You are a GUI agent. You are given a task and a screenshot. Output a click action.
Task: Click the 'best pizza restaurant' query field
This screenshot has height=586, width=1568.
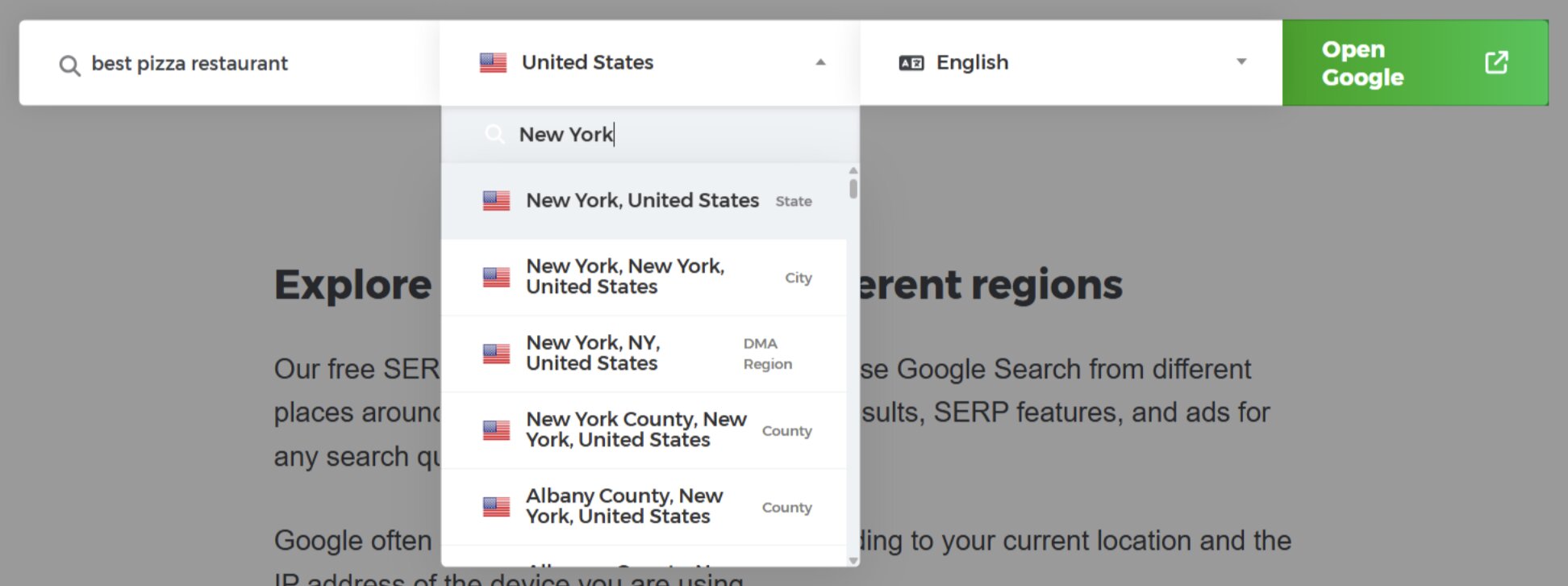click(230, 63)
